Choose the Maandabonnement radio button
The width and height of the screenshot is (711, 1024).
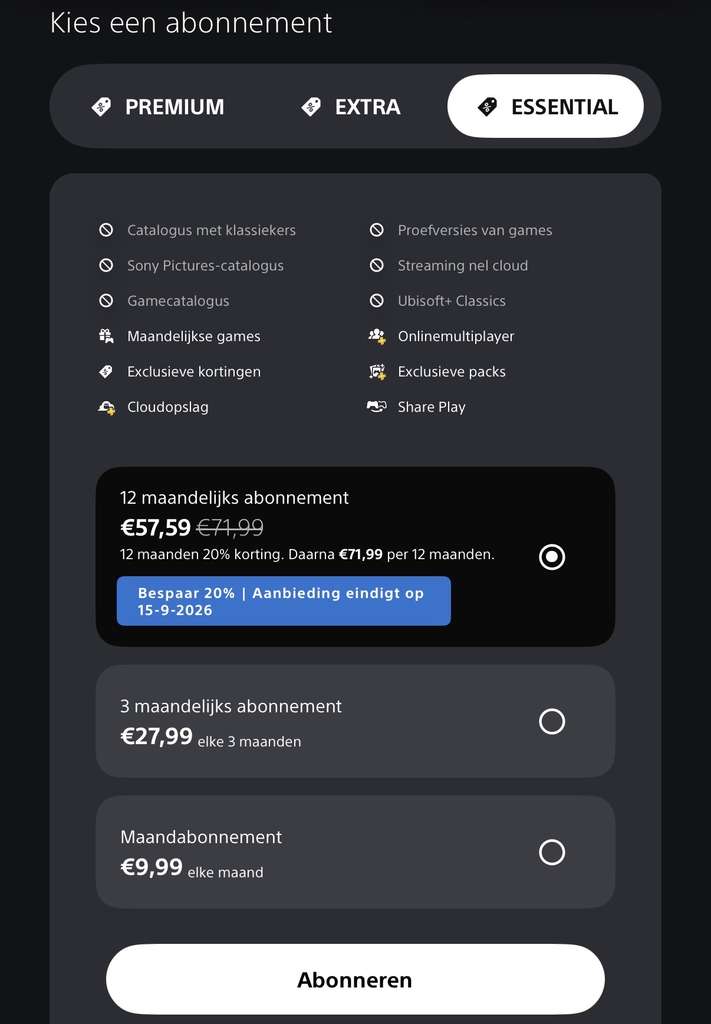pos(552,852)
